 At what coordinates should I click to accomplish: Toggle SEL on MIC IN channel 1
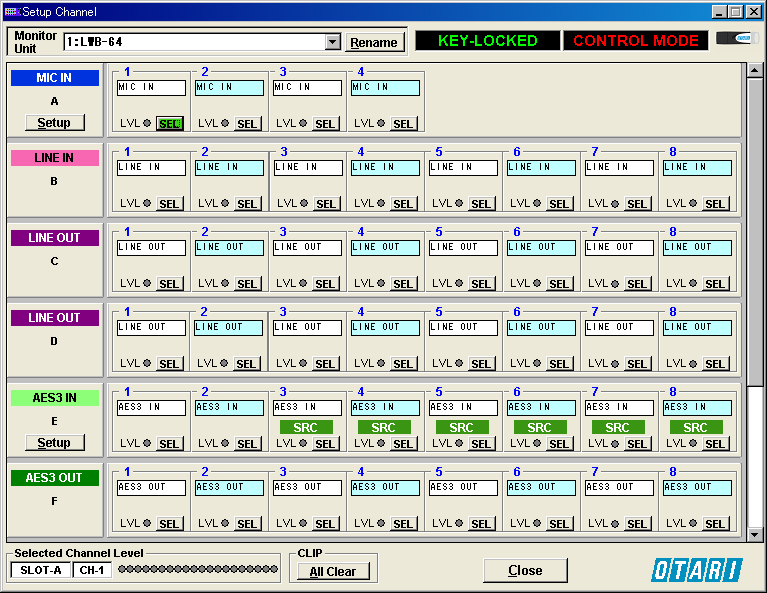tap(170, 124)
